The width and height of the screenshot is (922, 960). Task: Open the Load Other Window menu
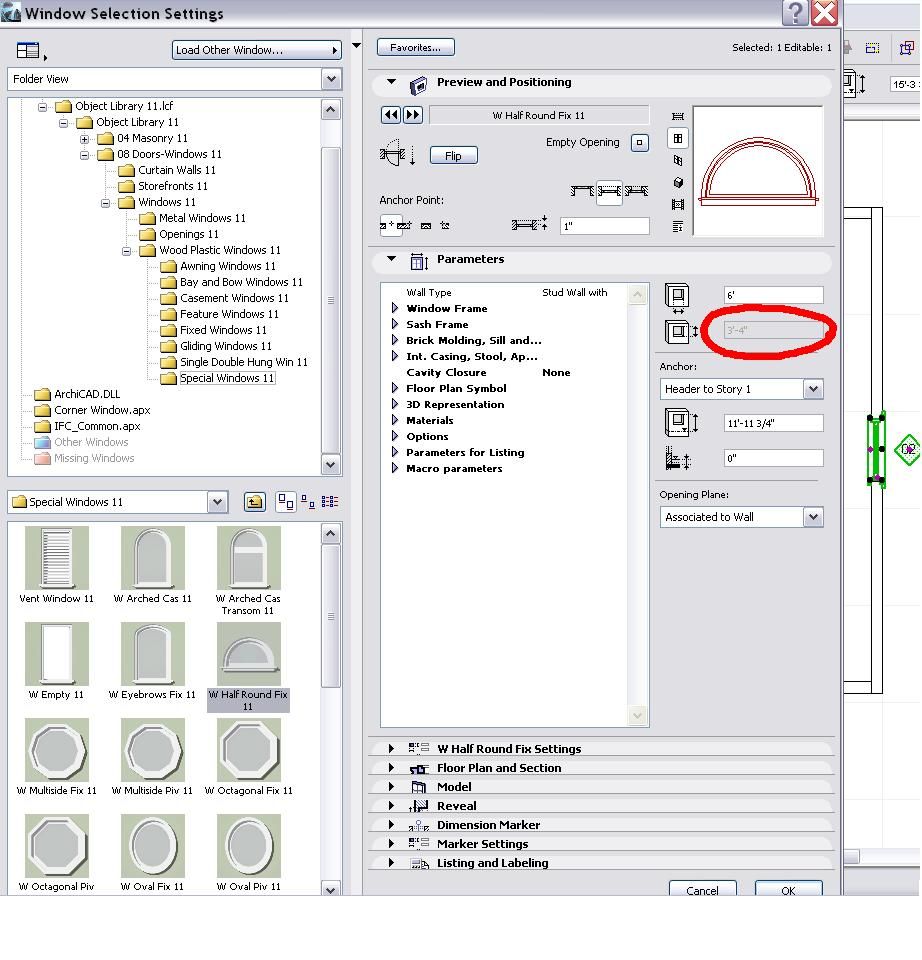click(x=257, y=50)
